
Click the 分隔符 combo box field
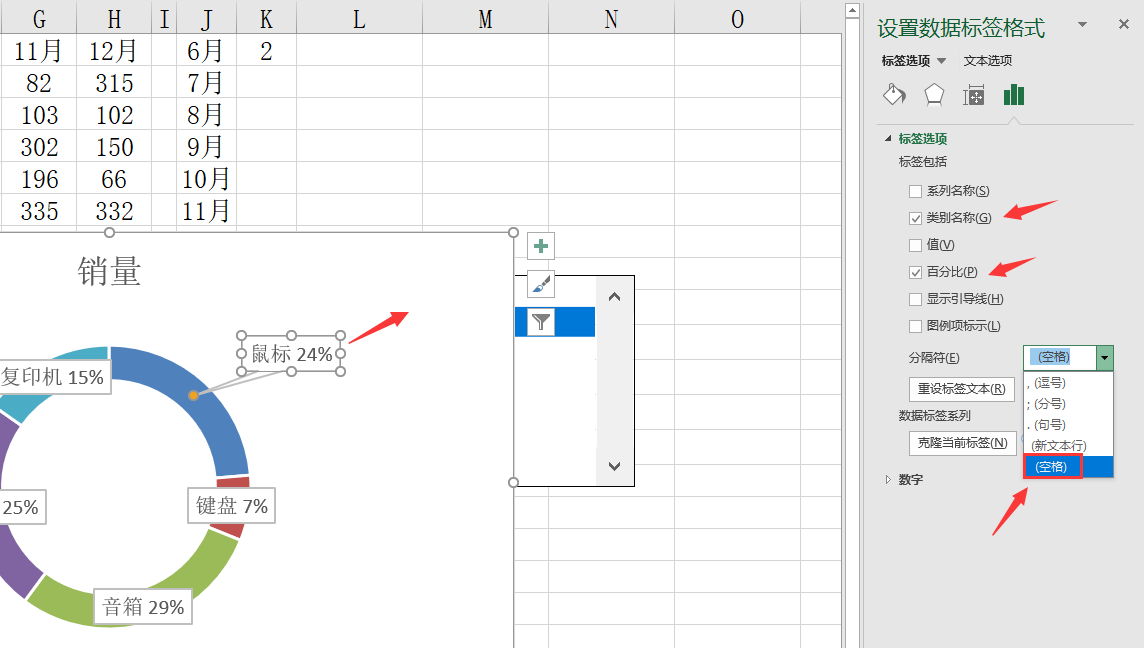(1060, 358)
